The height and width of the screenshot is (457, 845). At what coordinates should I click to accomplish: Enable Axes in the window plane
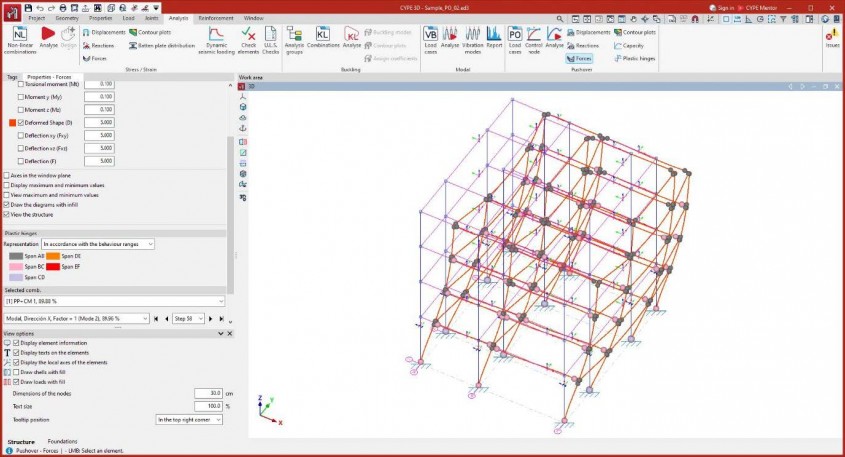[x=6, y=176]
